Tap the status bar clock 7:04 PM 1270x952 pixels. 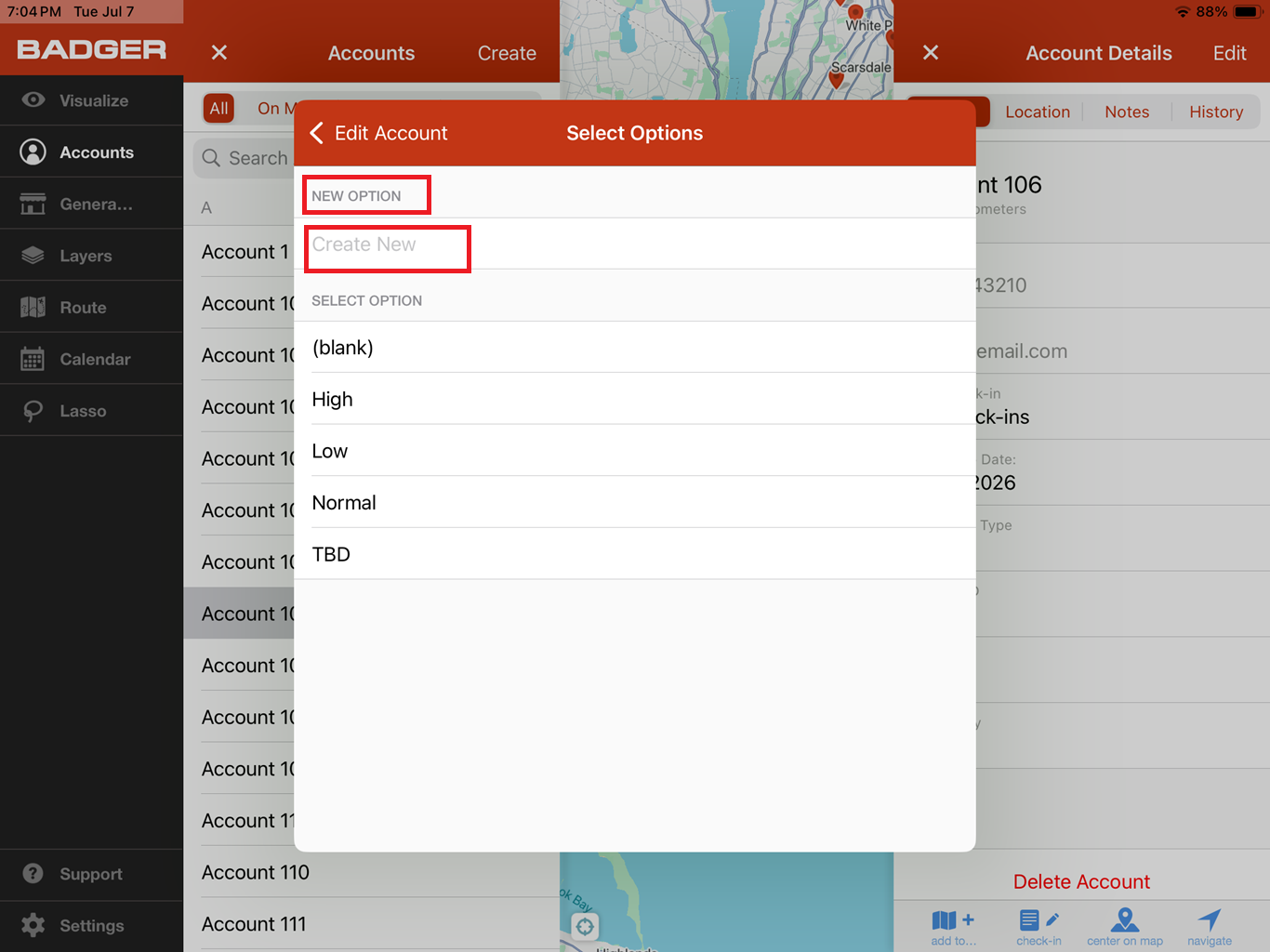point(34,12)
